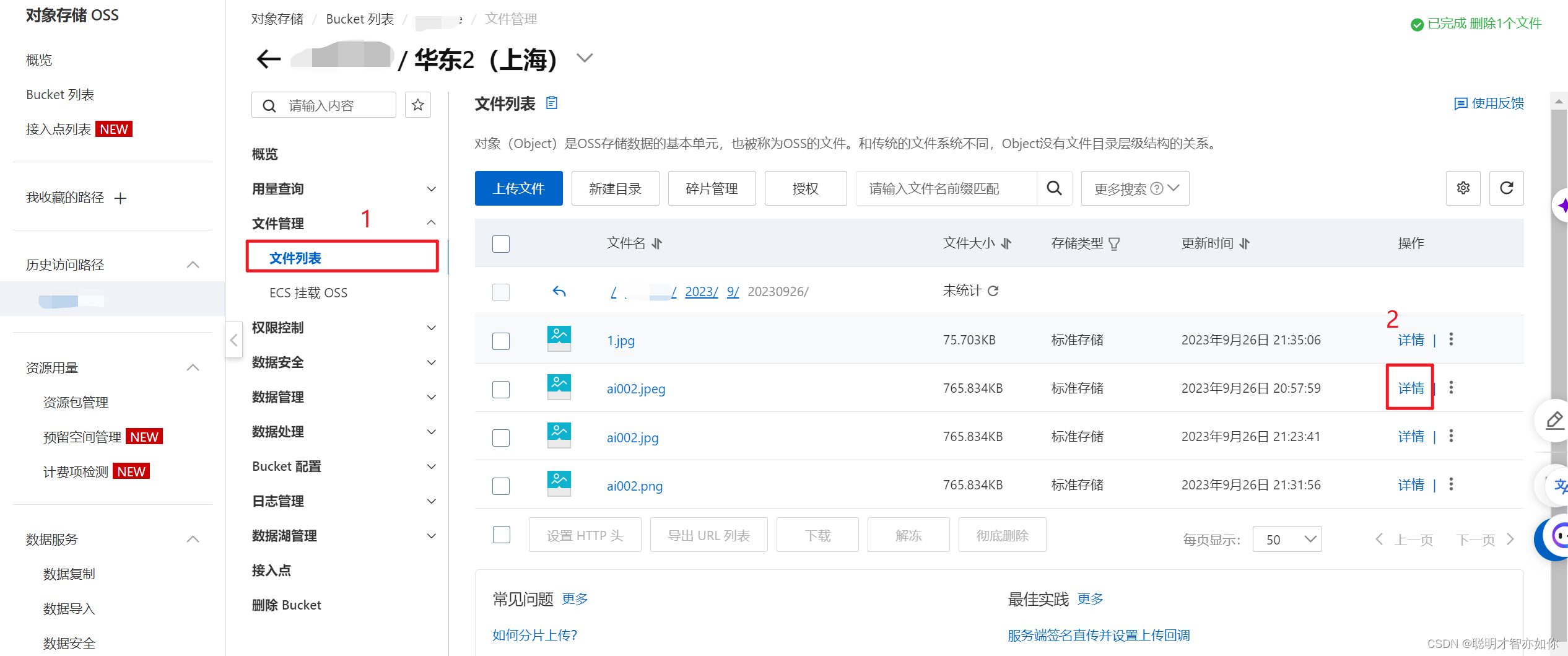This screenshot has width=1568, height=656.
Task: Click the image thumbnail icon of 1.jpg
Action: 559,339
